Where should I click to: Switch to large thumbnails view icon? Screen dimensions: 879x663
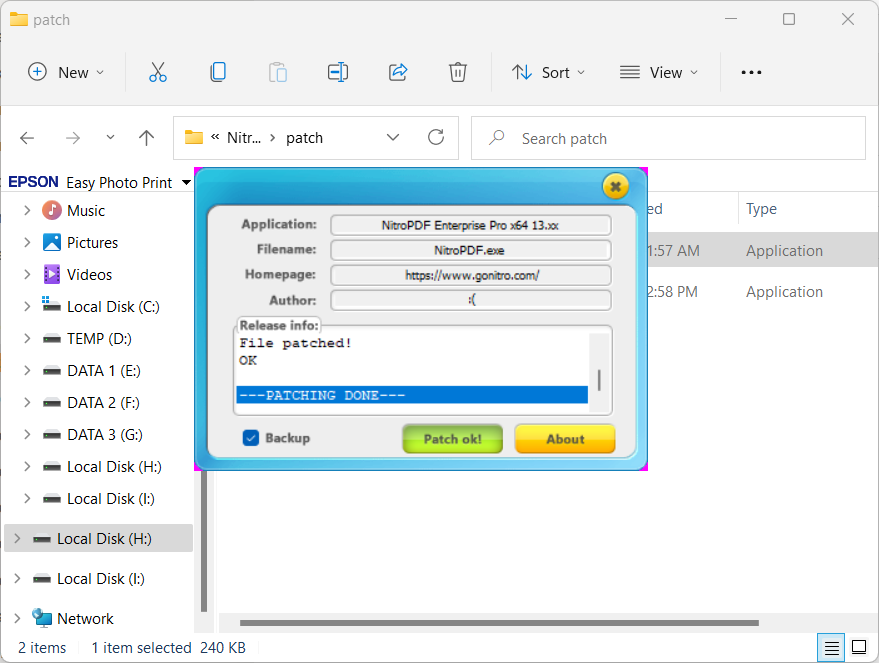tap(859, 648)
